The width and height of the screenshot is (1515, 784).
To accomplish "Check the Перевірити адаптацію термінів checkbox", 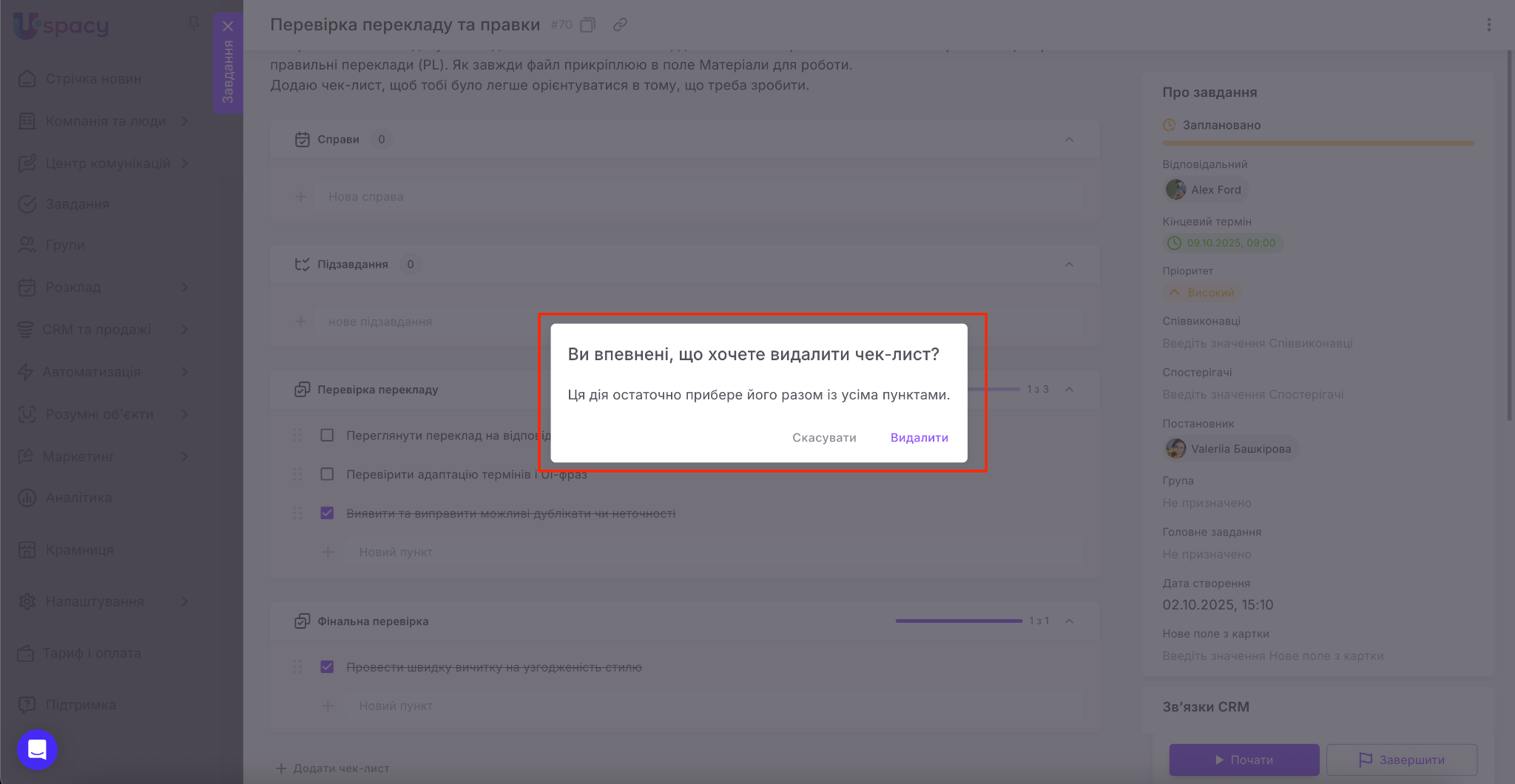I will coord(327,474).
